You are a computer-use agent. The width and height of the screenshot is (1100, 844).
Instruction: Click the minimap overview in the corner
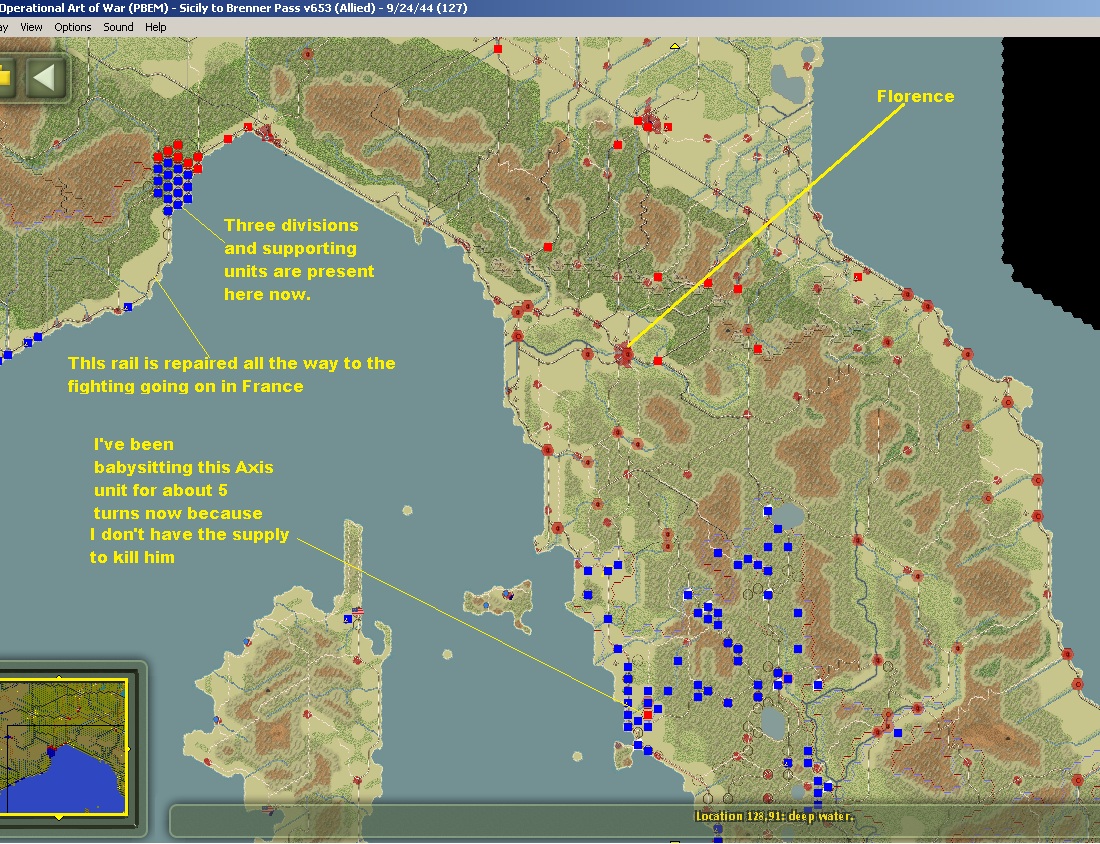click(x=63, y=746)
